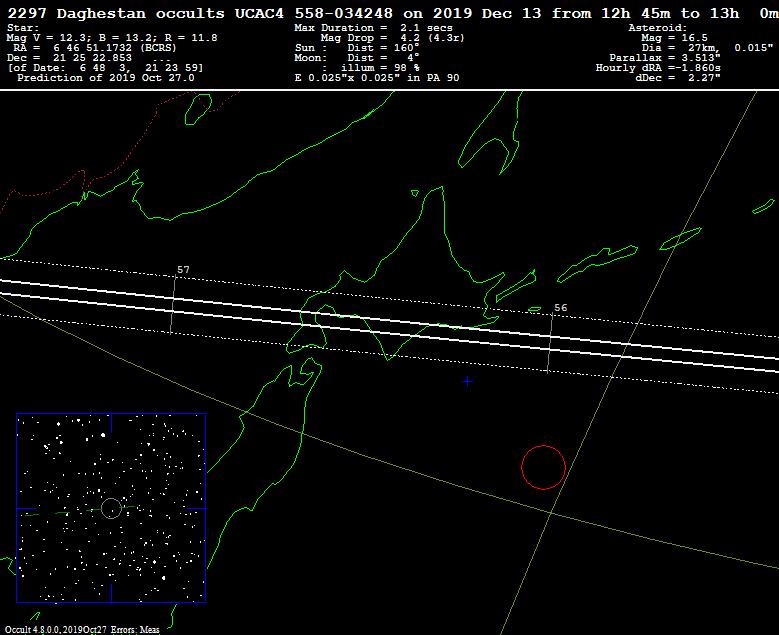Image resolution: width=779 pixels, height=635 pixels.
Task: Click the 'RA = 6 46 51.1732 (BCRS)' value
Action: coord(95,48)
